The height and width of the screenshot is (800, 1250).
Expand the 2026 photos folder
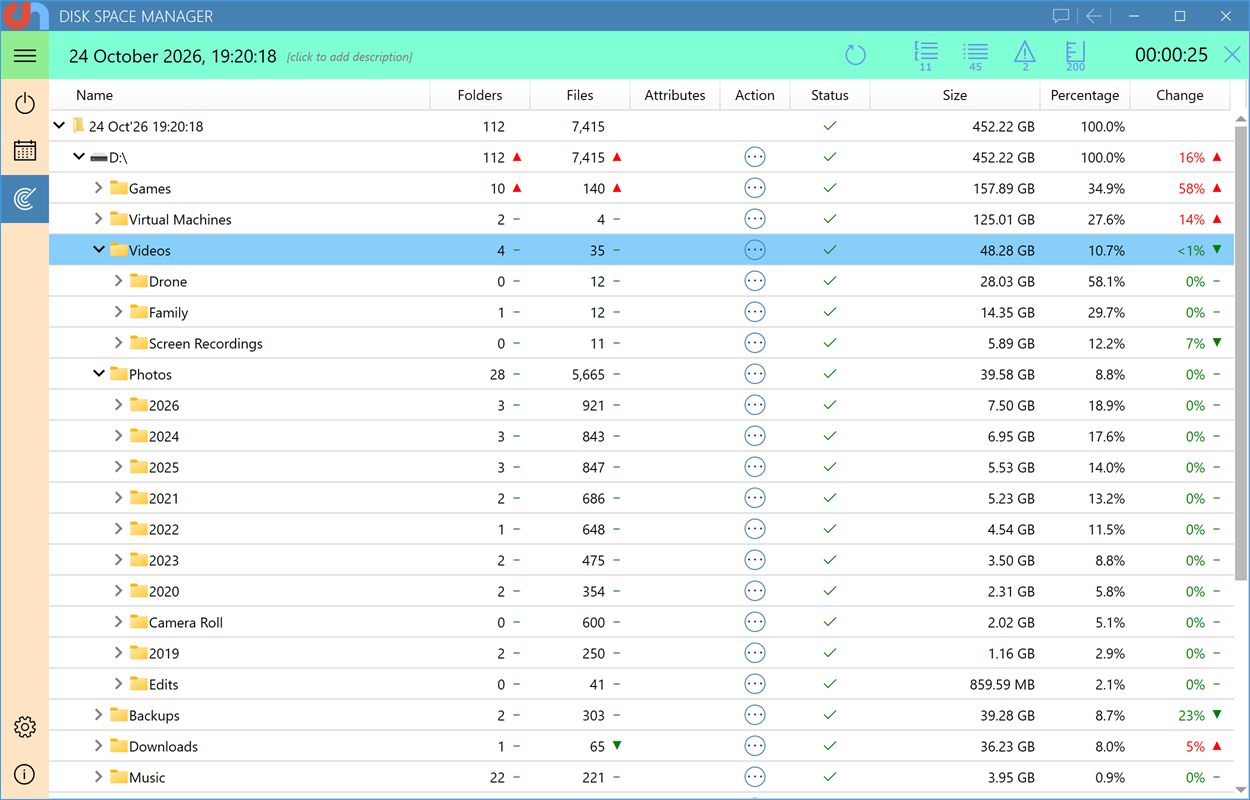119,405
